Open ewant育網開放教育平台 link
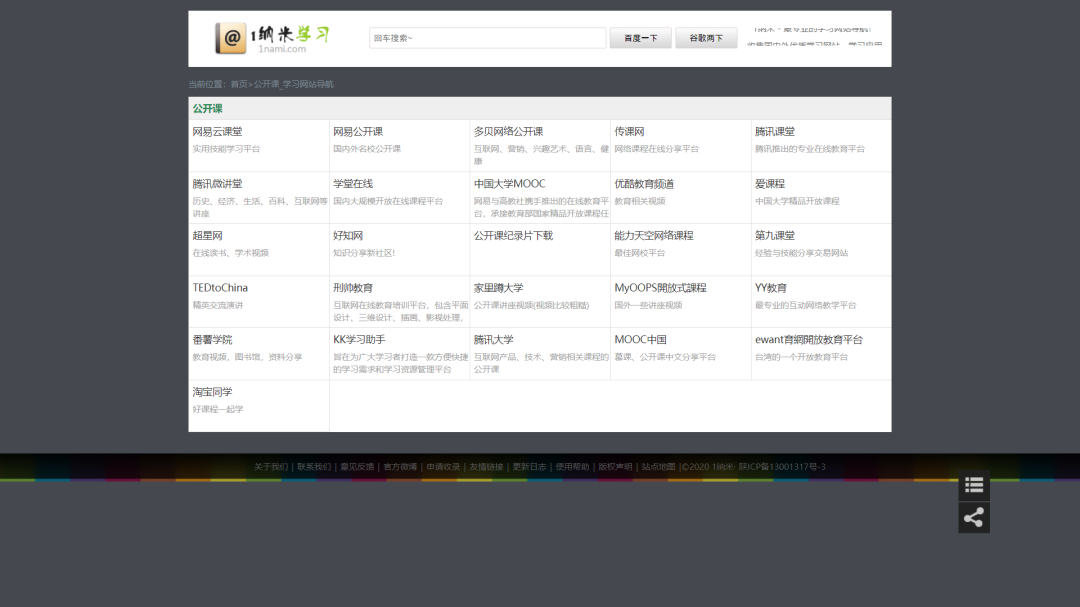 click(809, 340)
